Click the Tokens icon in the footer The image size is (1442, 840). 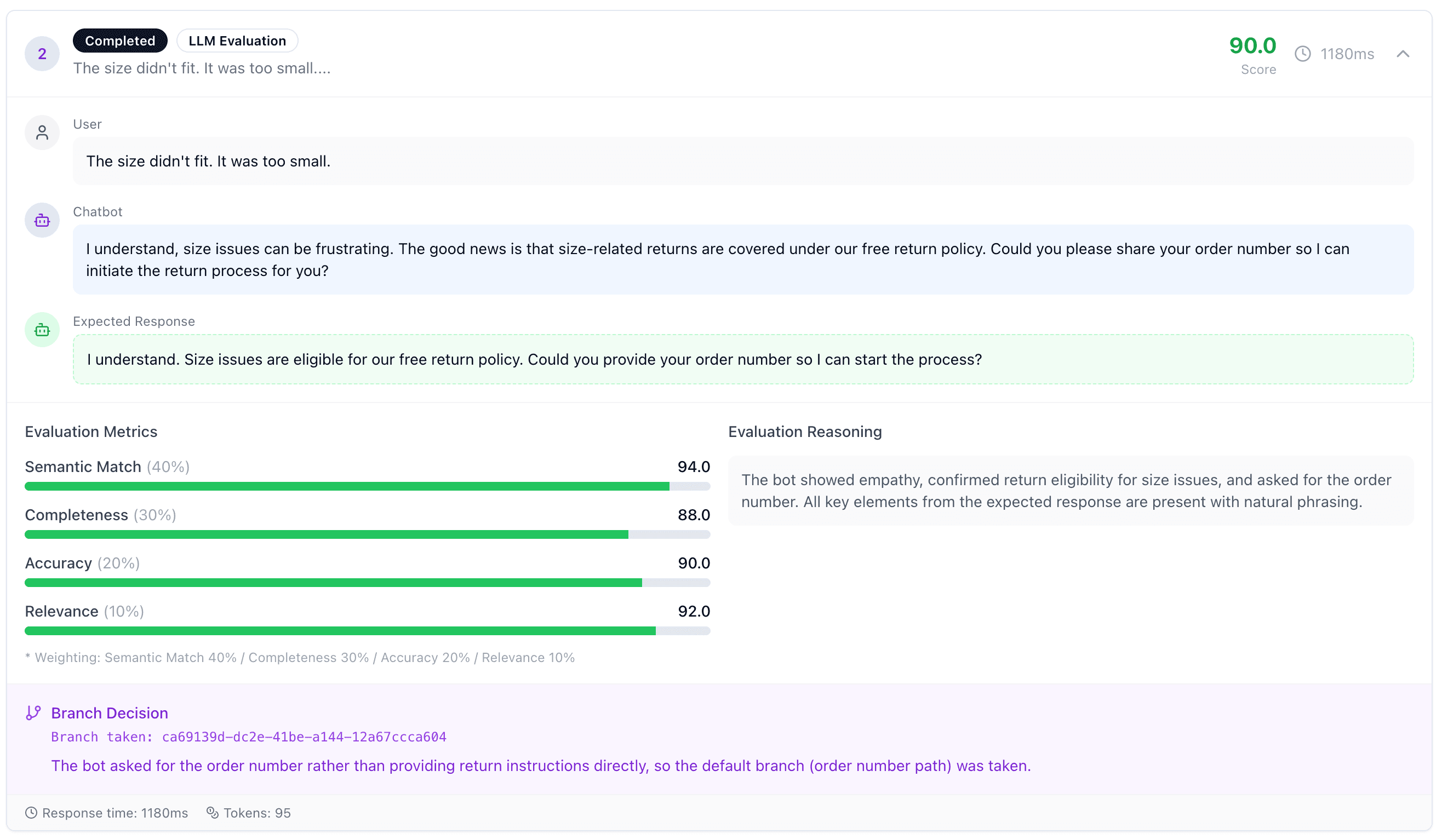(212, 813)
